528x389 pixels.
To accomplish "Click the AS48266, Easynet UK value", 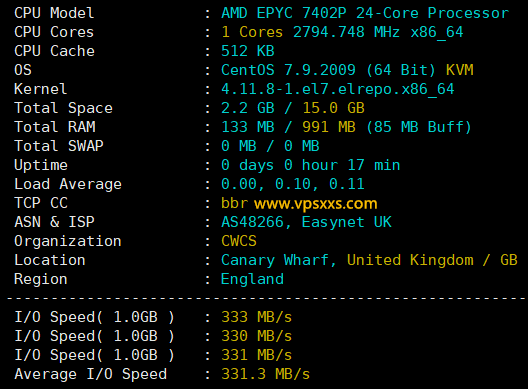I will click(x=306, y=222).
